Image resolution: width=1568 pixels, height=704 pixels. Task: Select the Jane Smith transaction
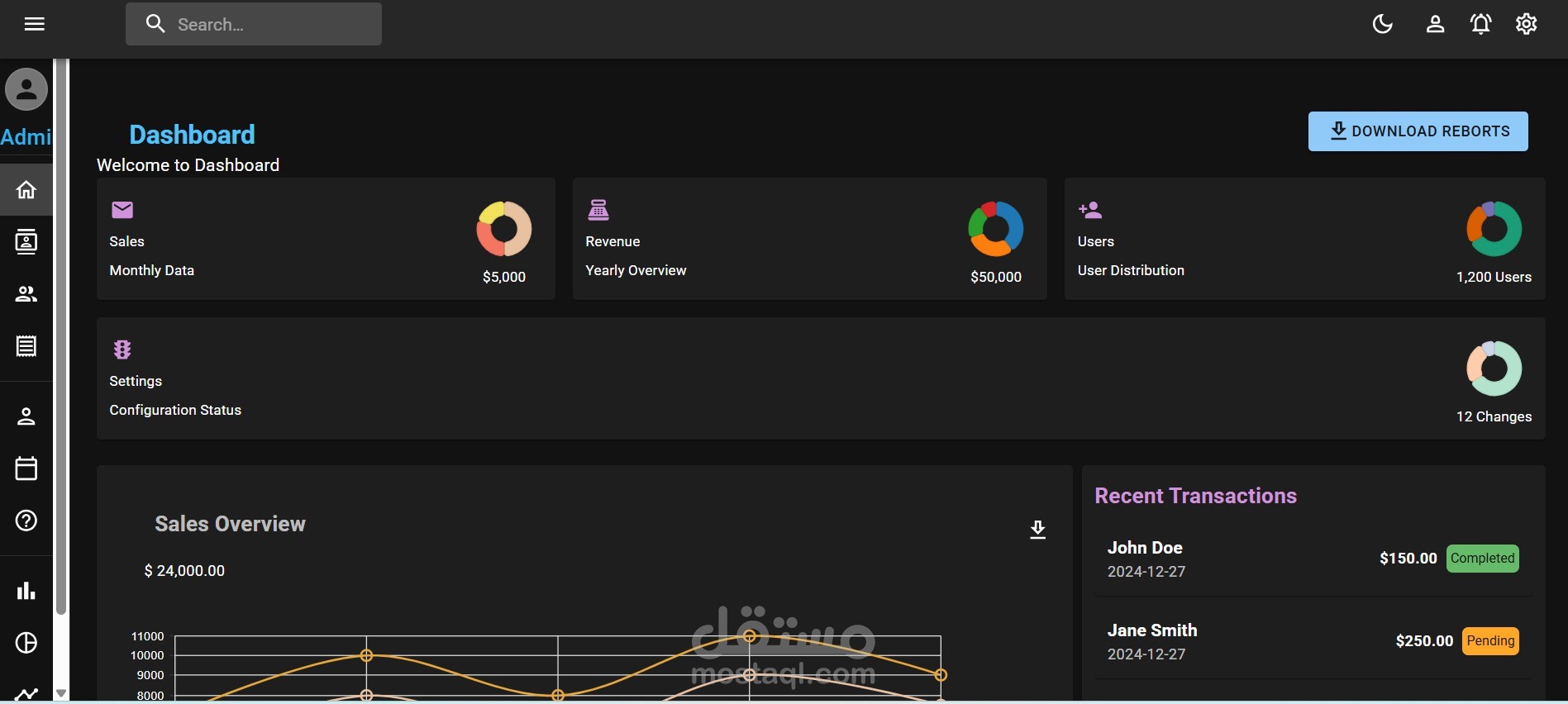point(1313,641)
